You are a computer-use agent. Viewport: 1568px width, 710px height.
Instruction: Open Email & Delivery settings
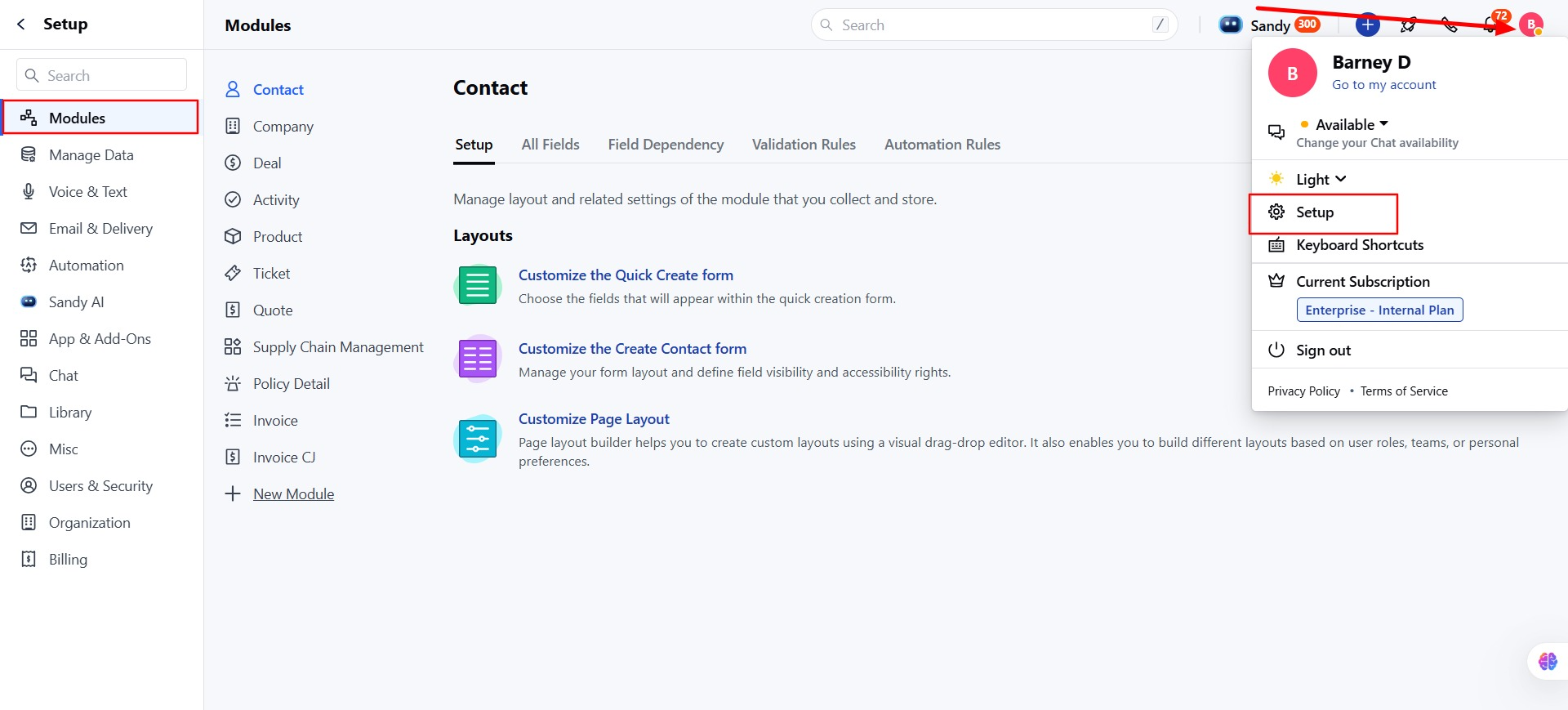coord(100,228)
